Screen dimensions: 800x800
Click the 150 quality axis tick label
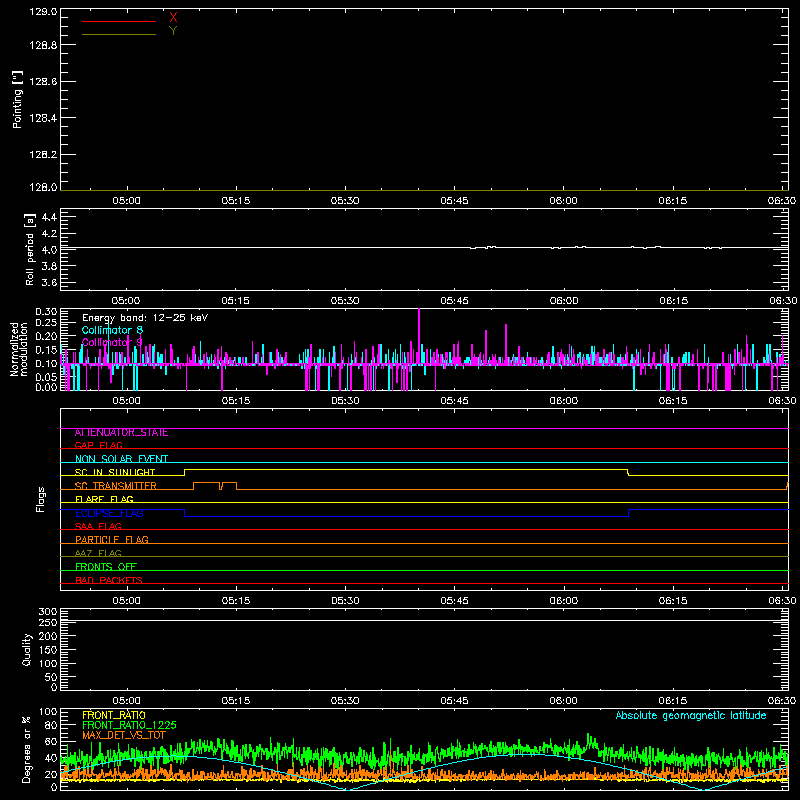[48, 650]
